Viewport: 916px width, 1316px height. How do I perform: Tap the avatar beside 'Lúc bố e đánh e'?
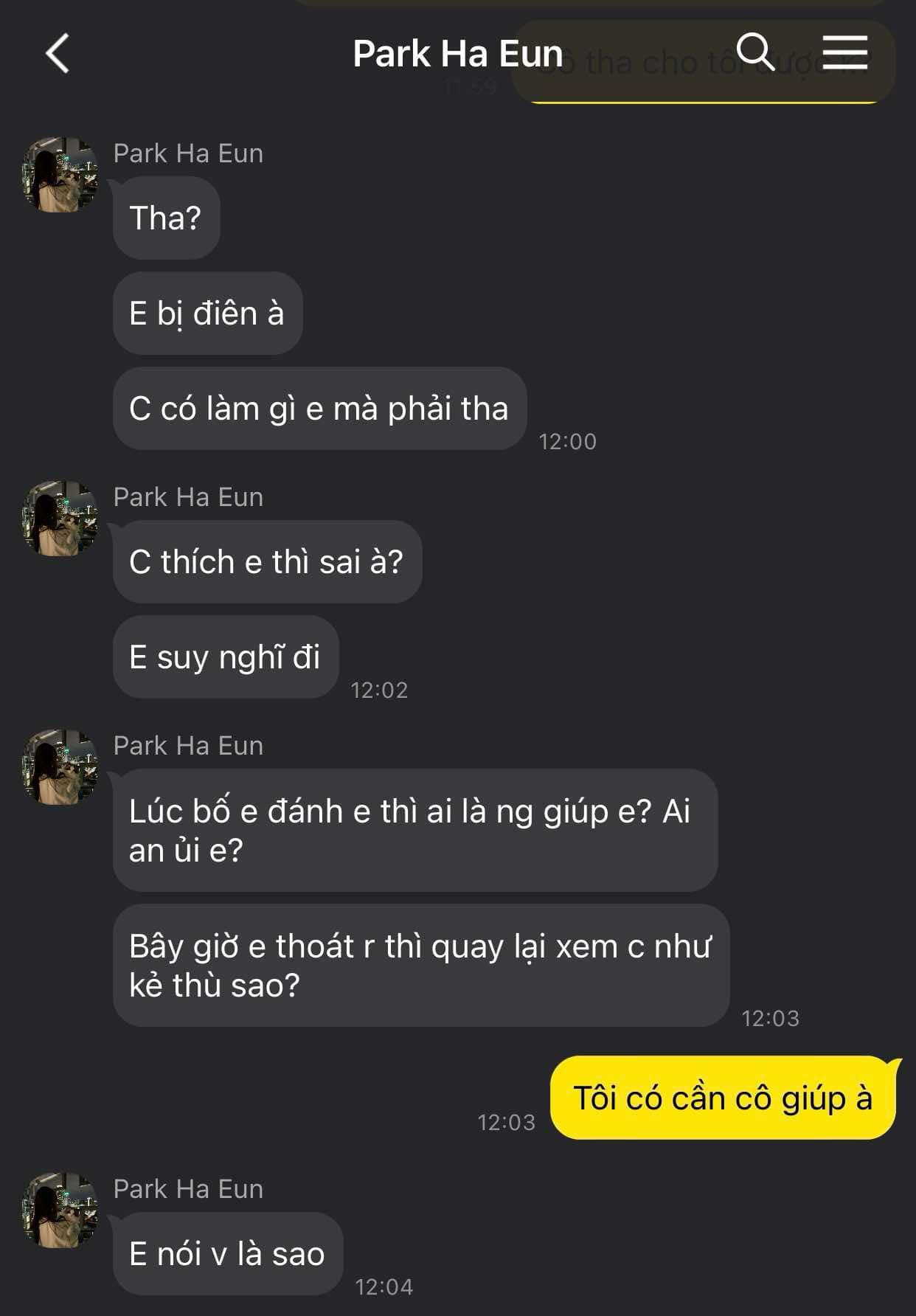60,766
